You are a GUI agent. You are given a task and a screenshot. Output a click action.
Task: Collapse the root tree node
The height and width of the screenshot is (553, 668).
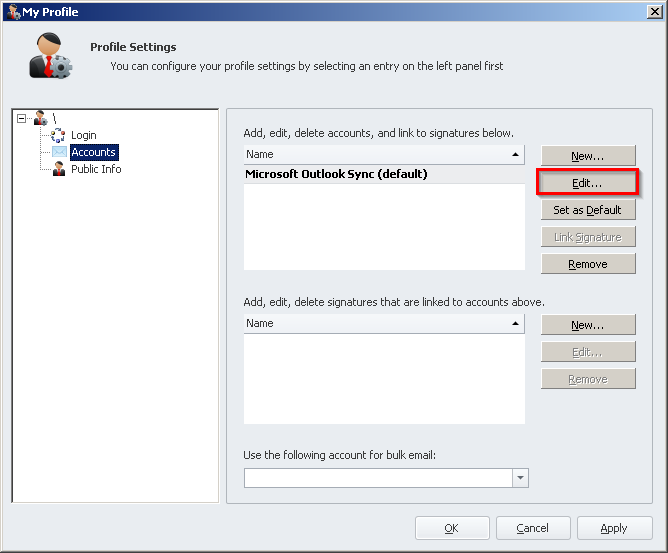pos(22,118)
